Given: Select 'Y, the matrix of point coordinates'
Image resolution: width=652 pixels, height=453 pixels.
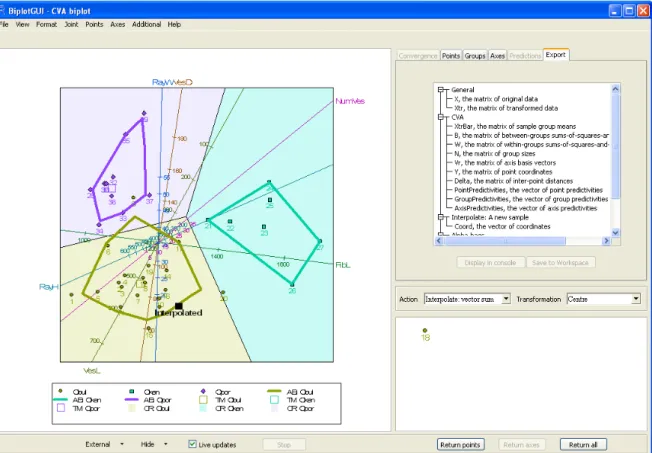Looking at the screenshot, I should pyautogui.click(x=503, y=172).
